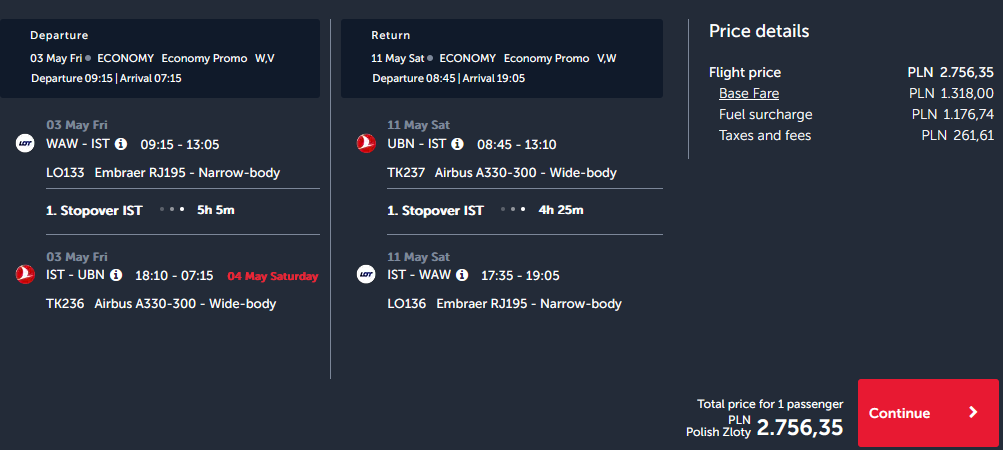Click the LOT airline logo for flight LO133

tap(25, 143)
